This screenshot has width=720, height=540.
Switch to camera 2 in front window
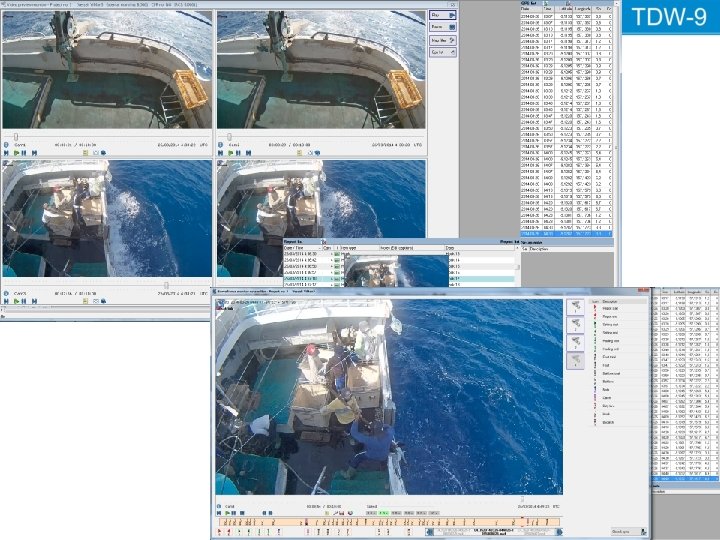click(575, 325)
